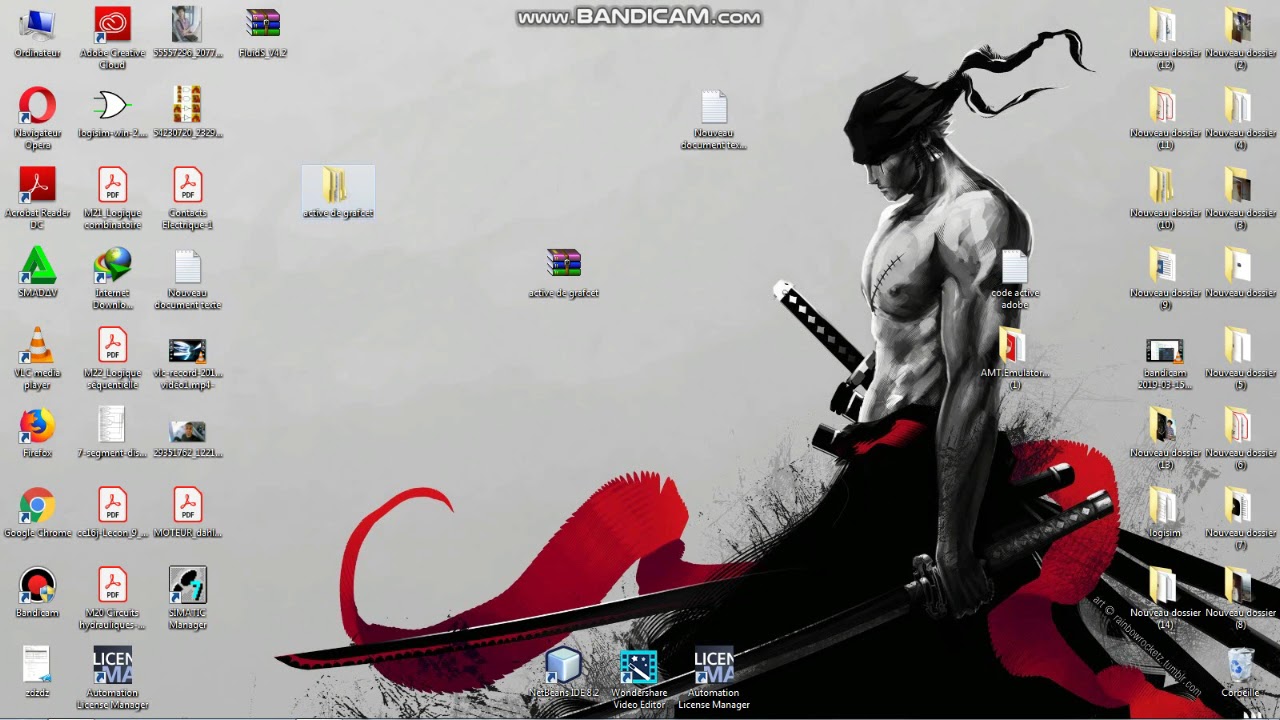Open Wondershare Video Editor shortcut
This screenshot has width=1280, height=720.
(639, 678)
